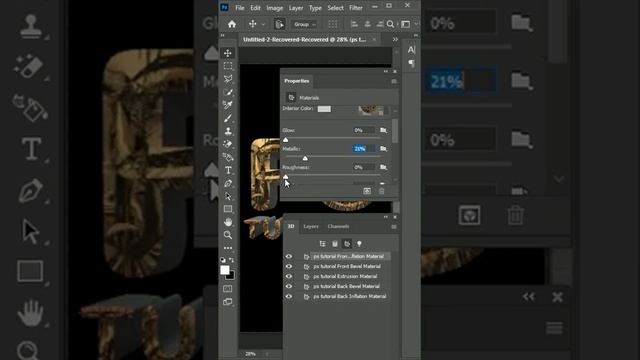The image size is (640, 360).
Task: Hide the Back Inflation Material row
Action: tap(289, 296)
